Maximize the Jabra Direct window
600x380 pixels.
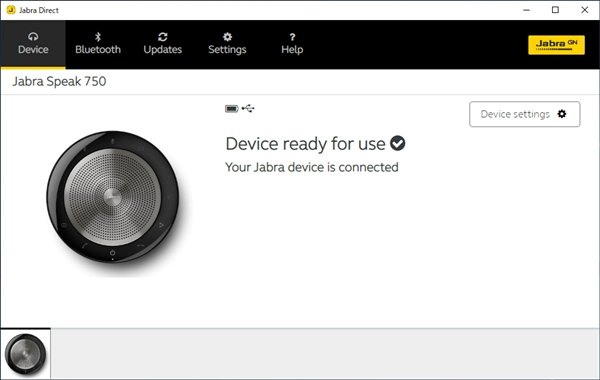(555, 10)
